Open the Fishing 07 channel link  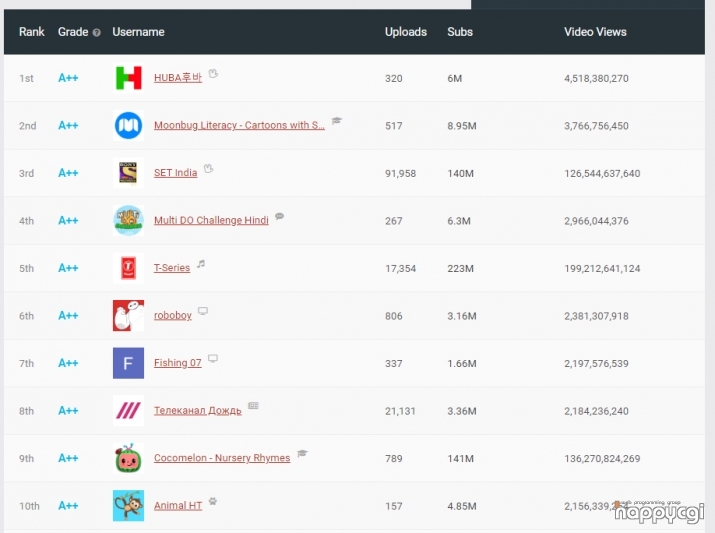177,363
